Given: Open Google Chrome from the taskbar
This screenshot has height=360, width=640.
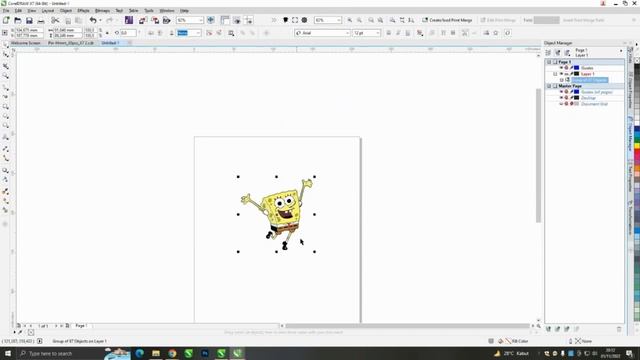Looking at the screenshot, I should (x=172, y=353).
